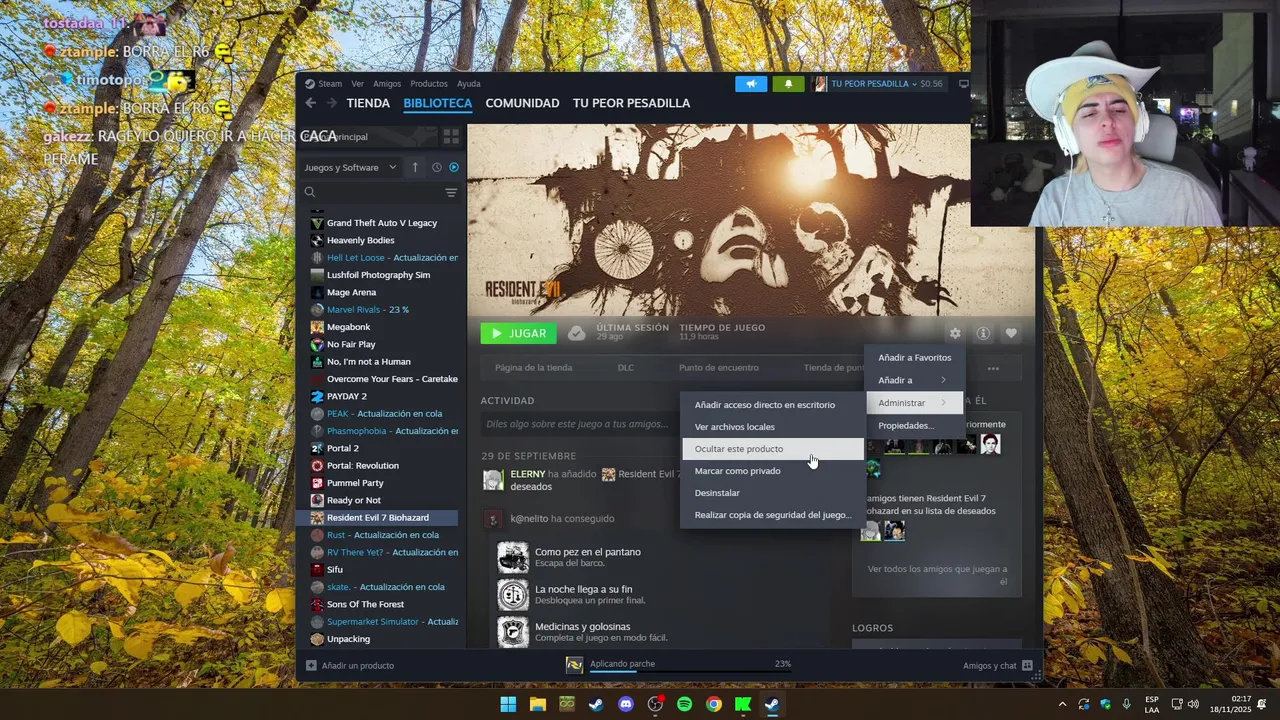Screen dimensions: 1280x720
Task: Click the sort ascending arrow in library filter
Action: [x=415, y=167]
